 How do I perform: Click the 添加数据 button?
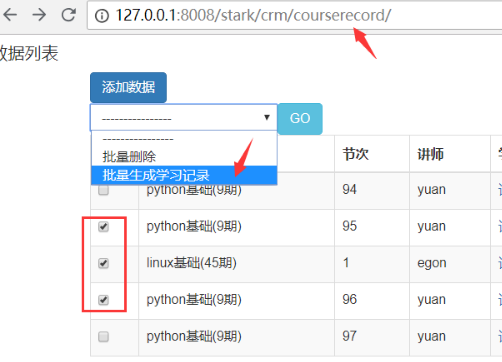(128, 87)
